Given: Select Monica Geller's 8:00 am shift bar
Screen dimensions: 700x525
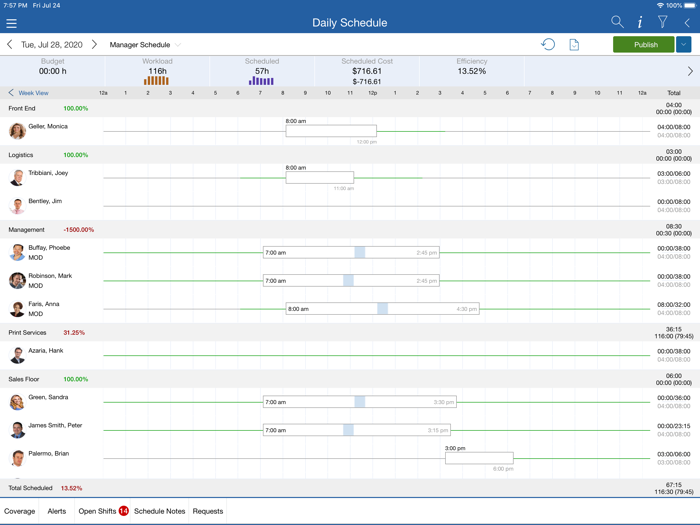Looking at the screenshot, I should click(x=331, y=131).
